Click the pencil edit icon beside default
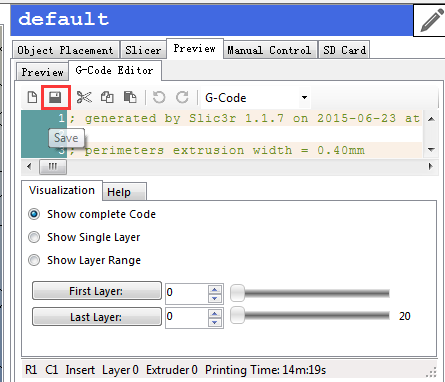This screenshot has width=445, height=382. (x=432, y=21)
